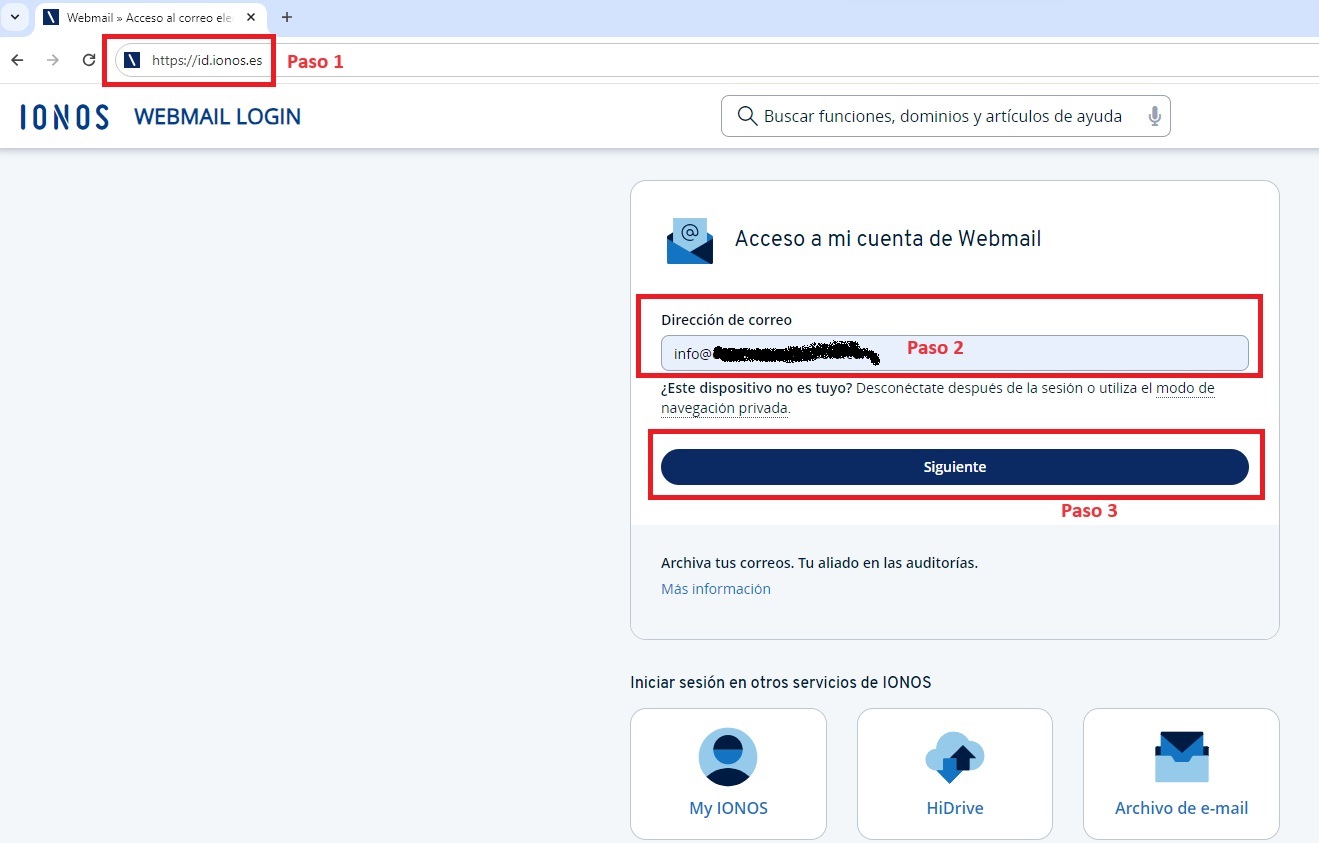Click the Acceso a mi cuenta de Webmail heading
Image resolution: width=1319 pixels, height=843 pixels.
[888, 238]
